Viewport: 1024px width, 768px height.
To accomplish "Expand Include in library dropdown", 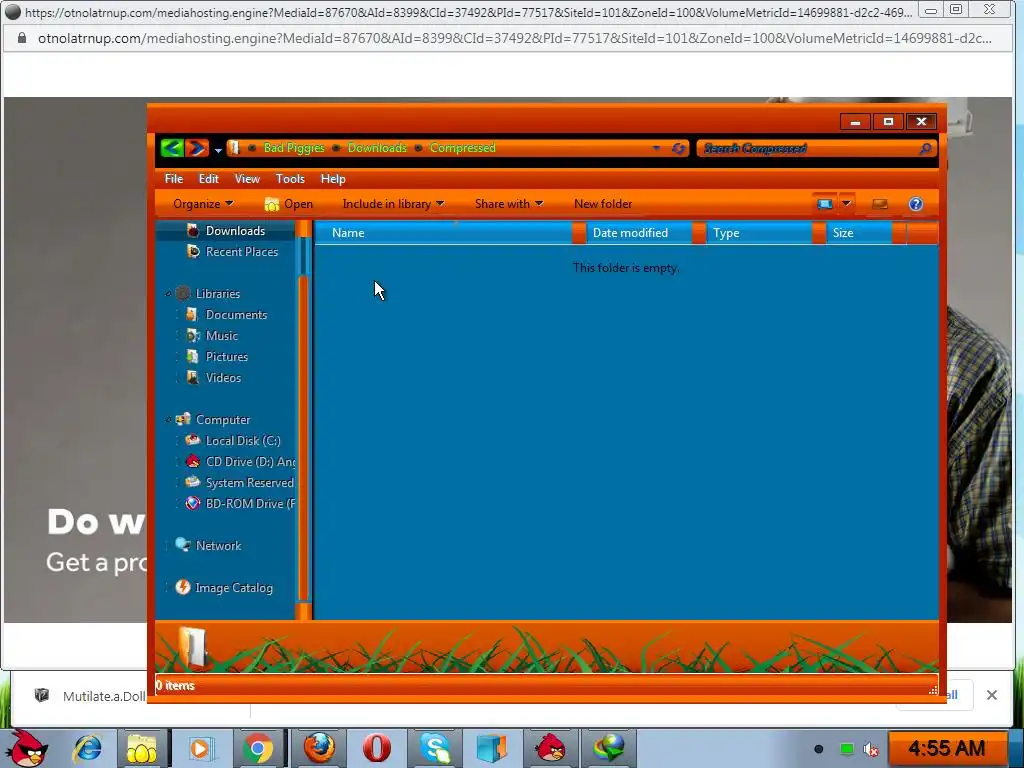I will tap(393, 204).
